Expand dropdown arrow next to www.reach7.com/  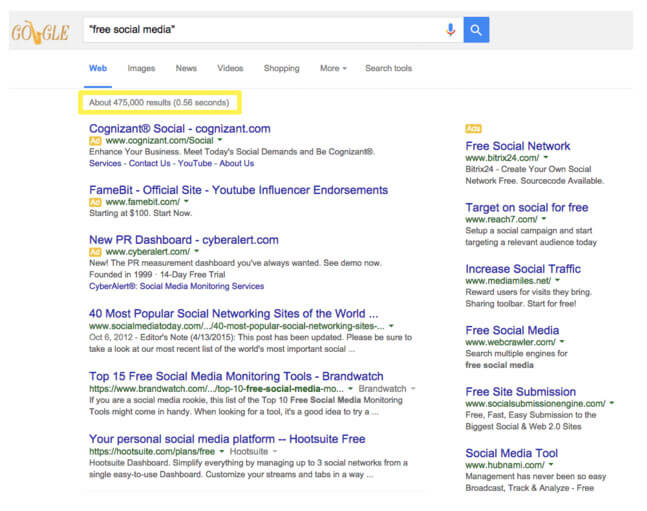544,219
